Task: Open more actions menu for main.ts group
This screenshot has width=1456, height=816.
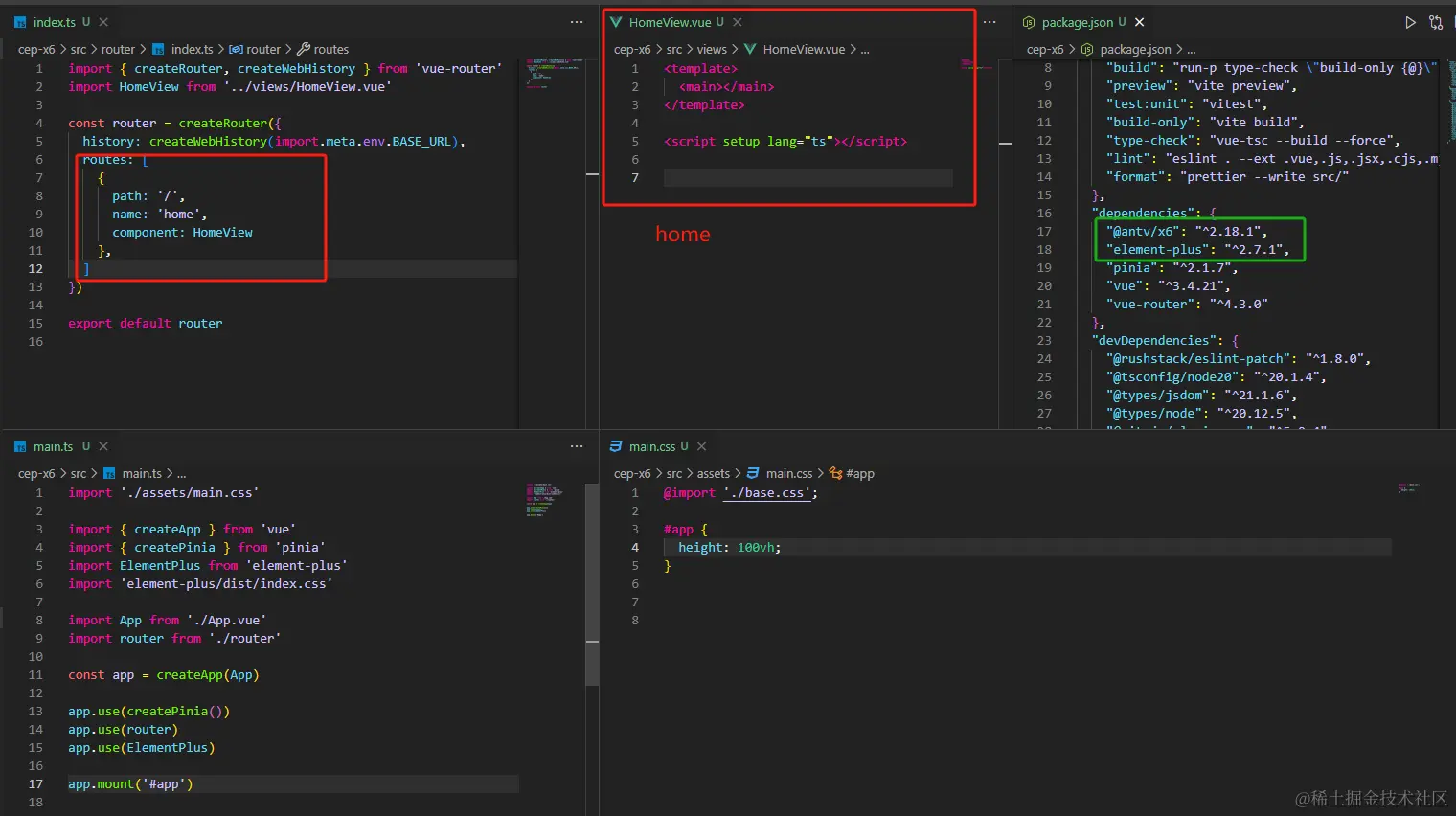Action: click(x=577, y=446)
